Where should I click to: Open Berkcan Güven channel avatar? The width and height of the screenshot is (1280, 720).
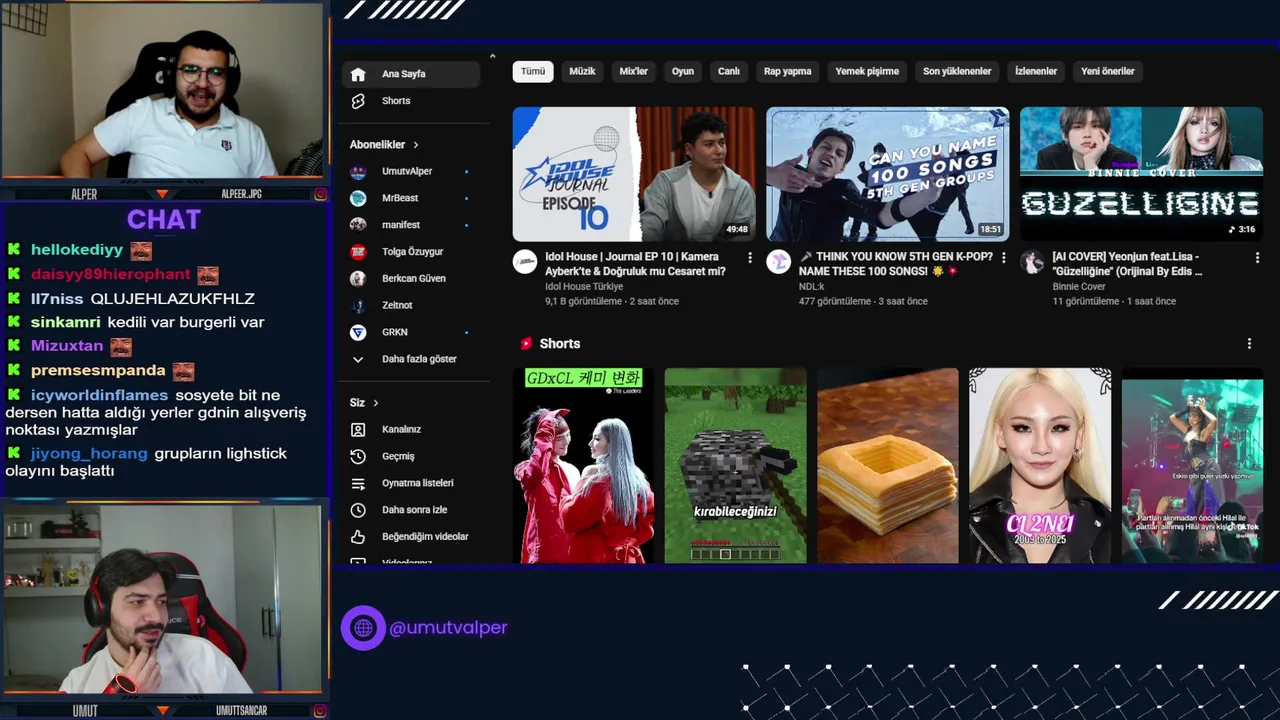click(358, 278)
